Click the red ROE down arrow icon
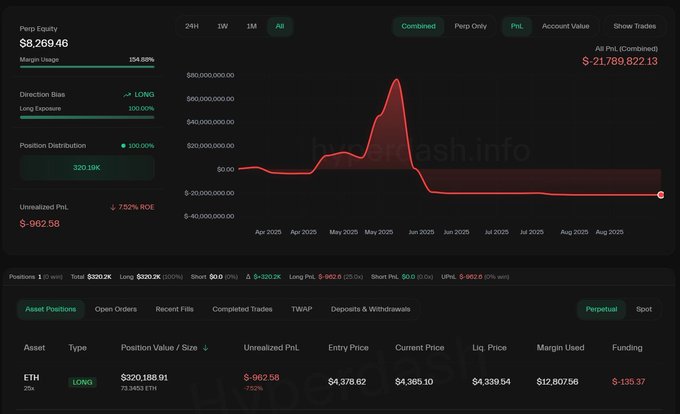This screenshot has height=414, width=680. pos(113,207)
